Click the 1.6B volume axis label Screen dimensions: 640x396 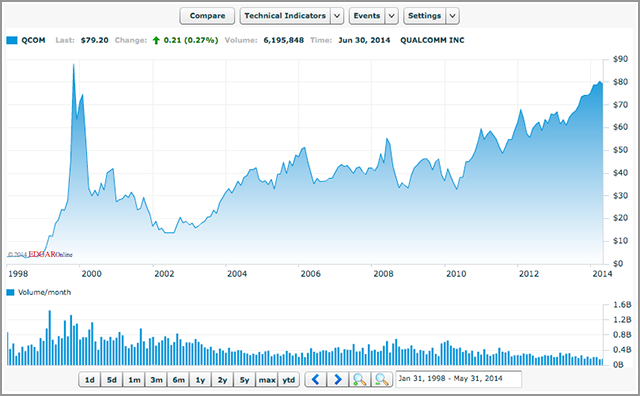click(x=622, y=305)
